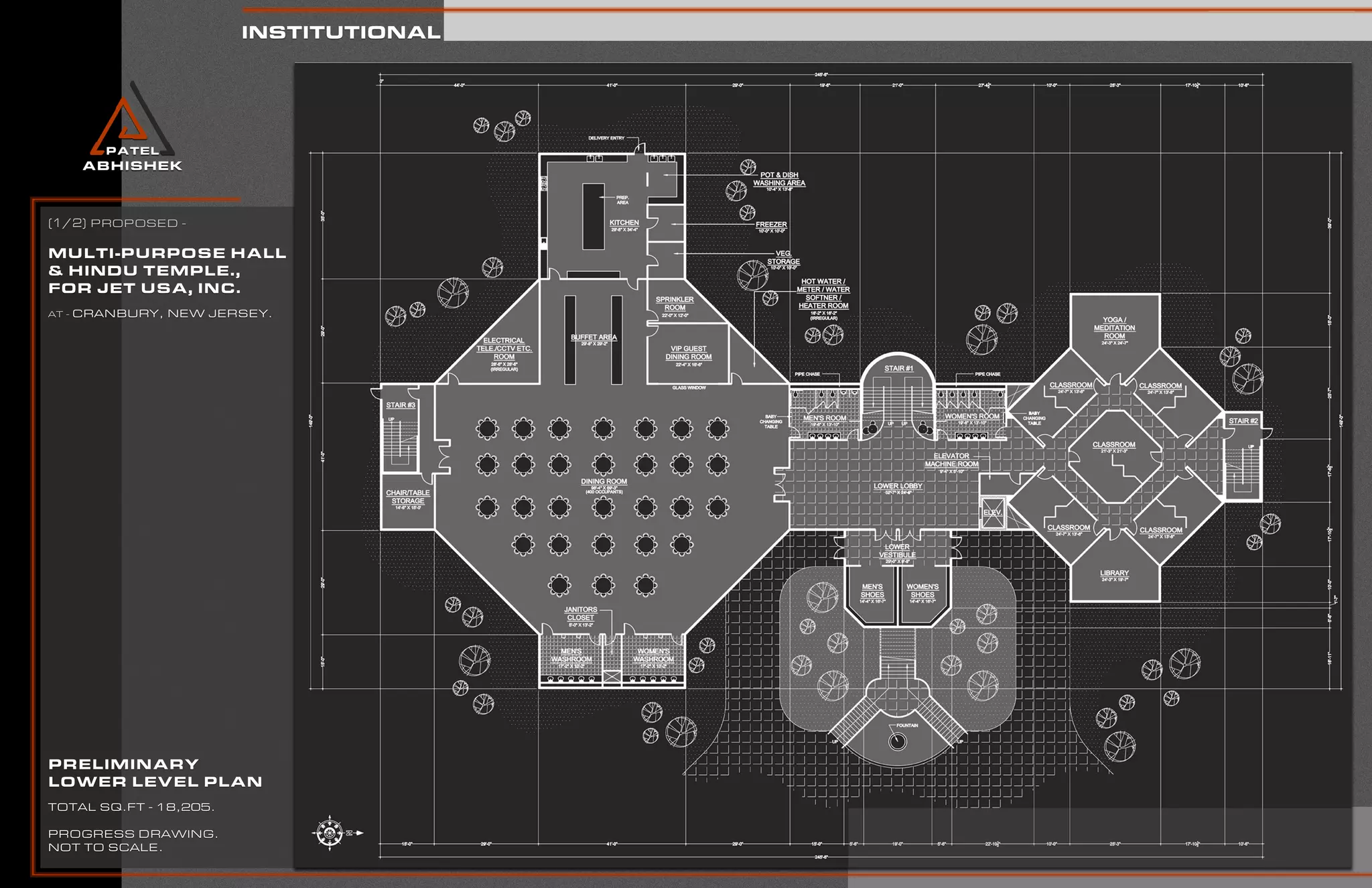The image size is (1372, 888).
Task: Click the Chair/Table Storage room label
Action: [407, 497]
